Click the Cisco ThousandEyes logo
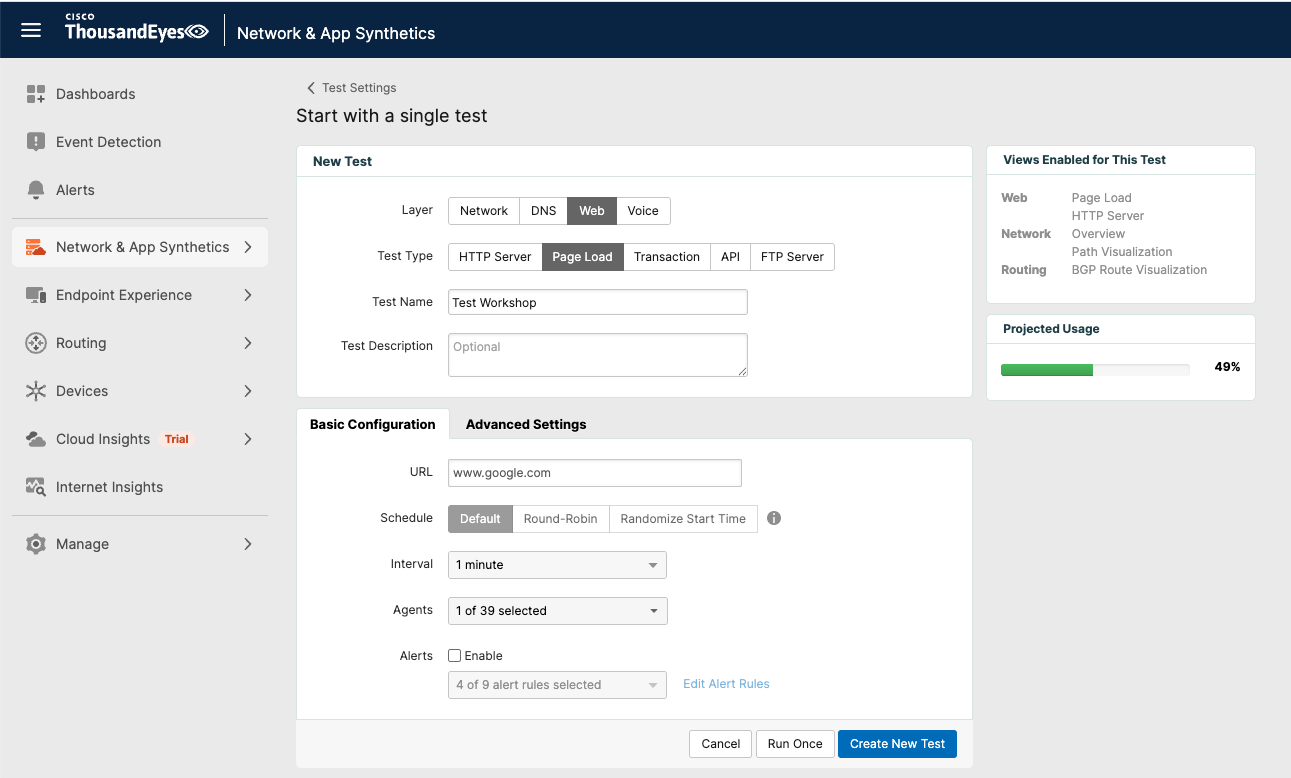The height and width of the screenshot is (778, 1291). (137, 29)
